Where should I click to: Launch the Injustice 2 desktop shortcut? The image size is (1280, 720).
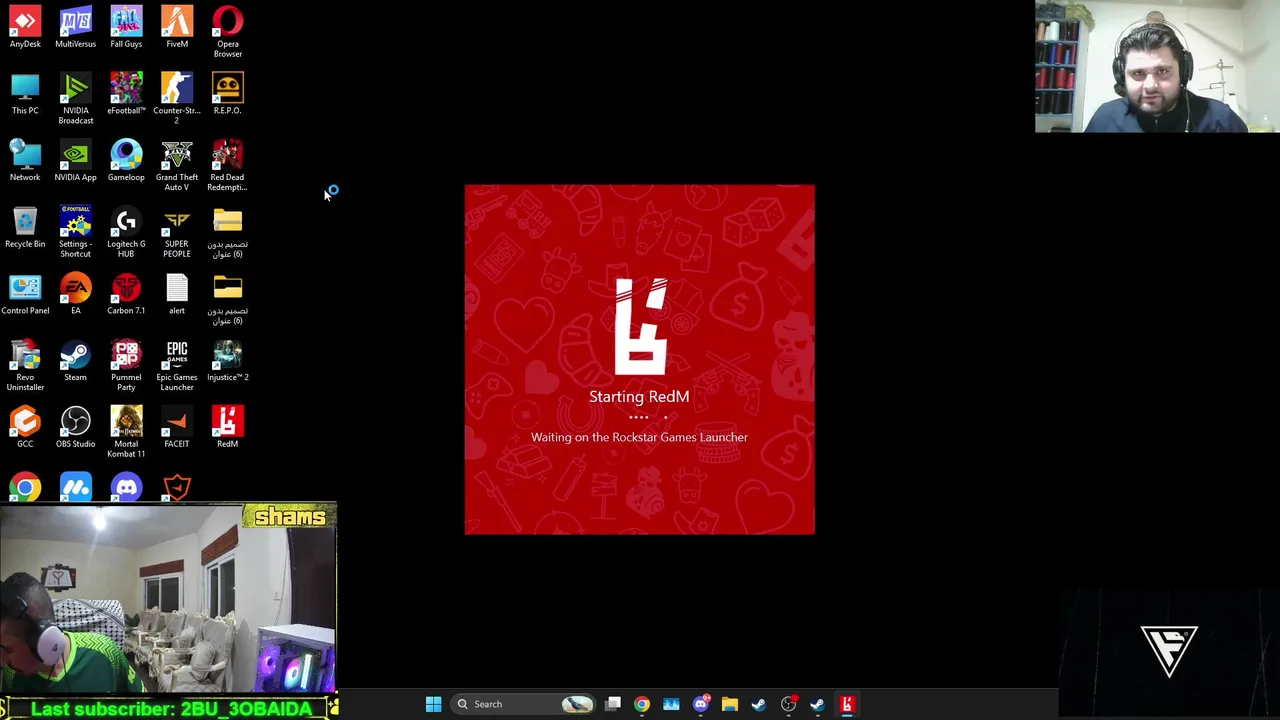coord(228,361)
